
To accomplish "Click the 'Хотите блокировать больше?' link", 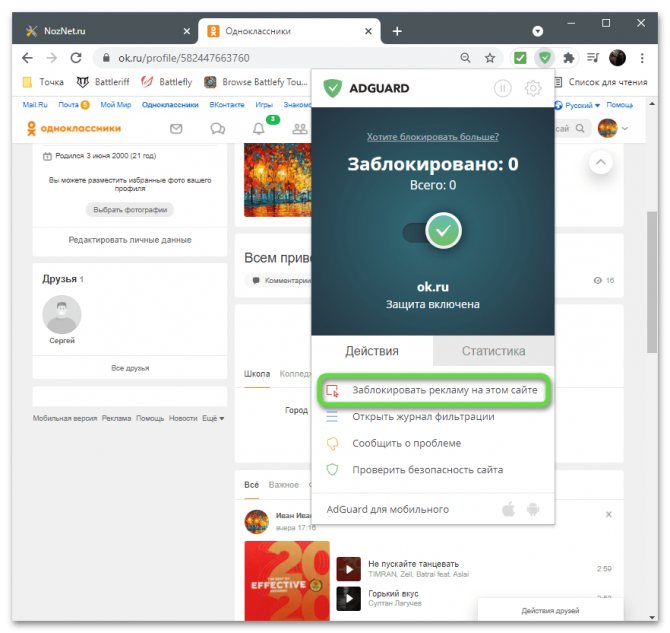I will coord(432,137).
